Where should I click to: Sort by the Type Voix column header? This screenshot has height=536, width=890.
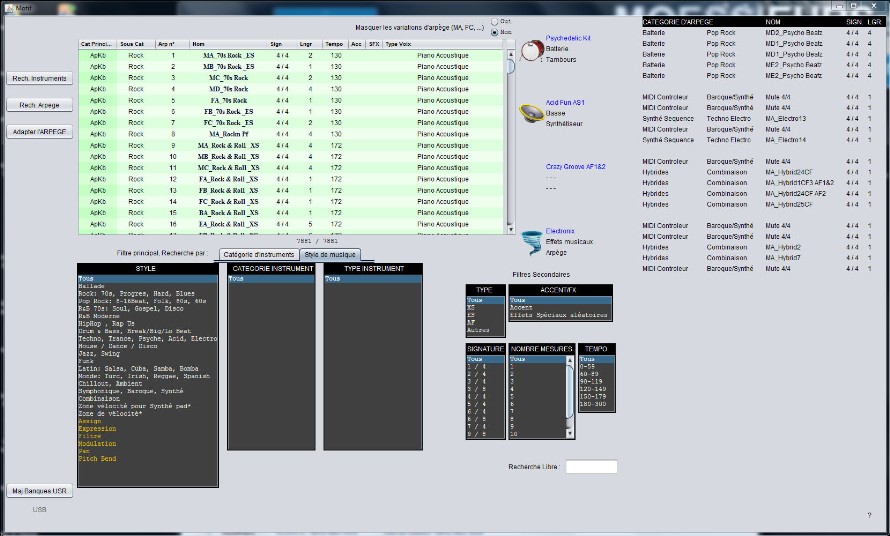point(443,44)
